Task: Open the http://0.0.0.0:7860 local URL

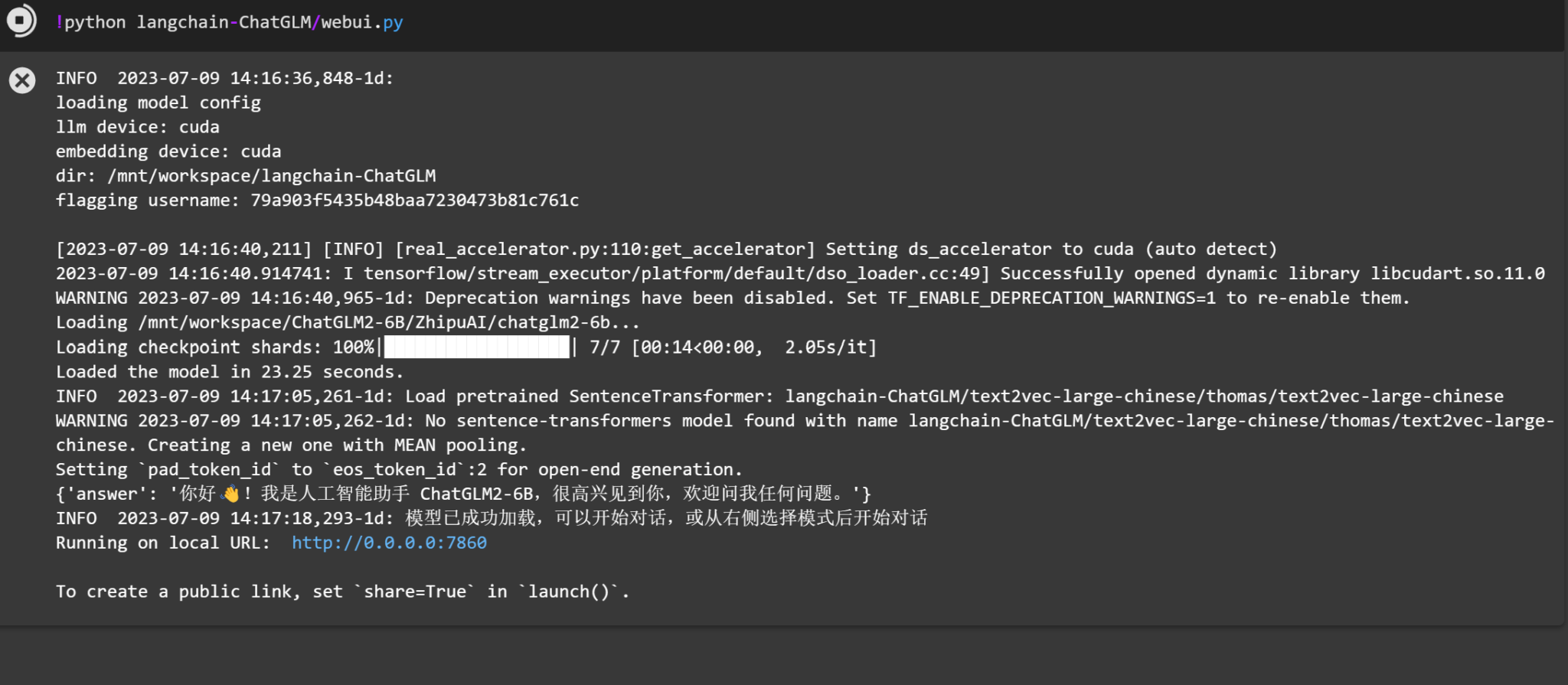Action: [389, 543]
